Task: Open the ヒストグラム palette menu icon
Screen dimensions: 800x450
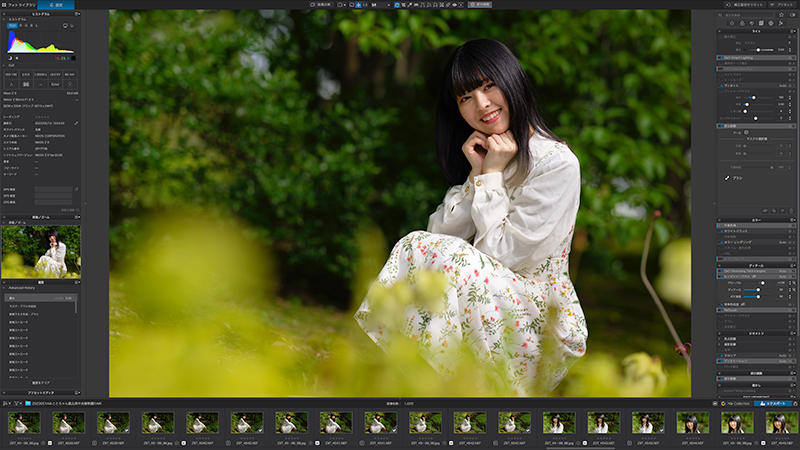Action: click(x=78, y=14)
